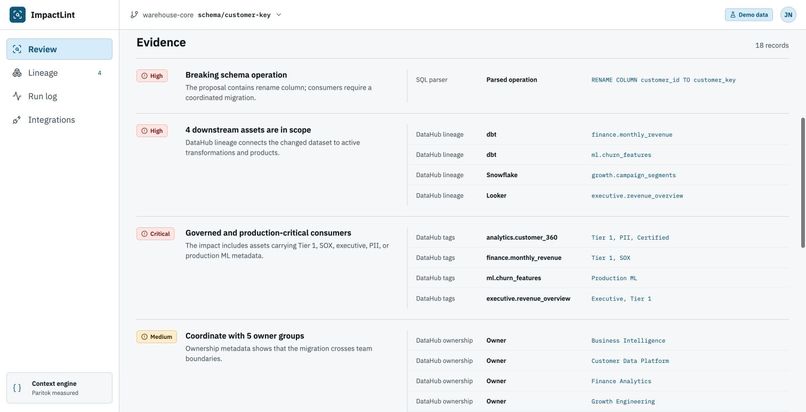
Task: Expand the schema/customer-key branch dropdown chevron
Action: [x=279, y=15]
